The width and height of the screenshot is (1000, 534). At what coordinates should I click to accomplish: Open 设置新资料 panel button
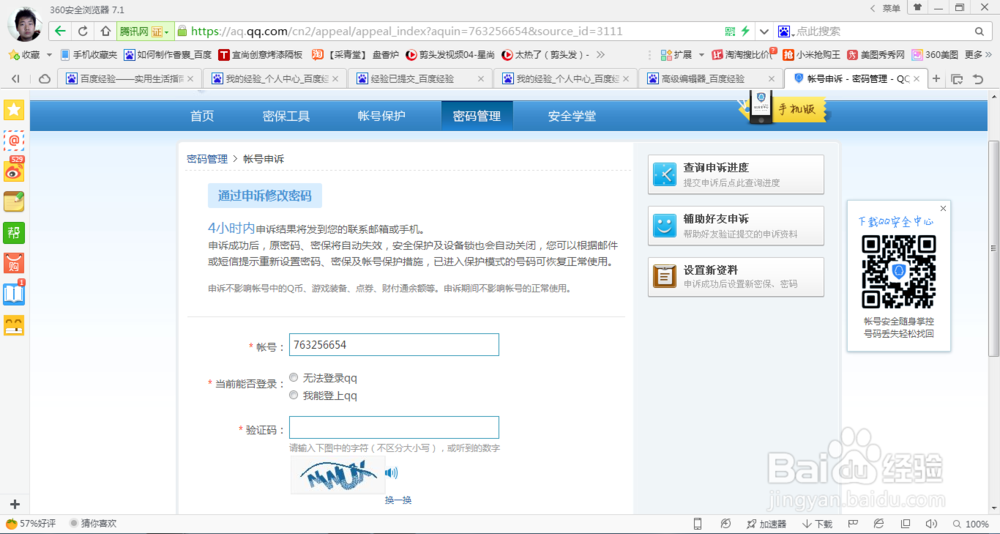736,277
